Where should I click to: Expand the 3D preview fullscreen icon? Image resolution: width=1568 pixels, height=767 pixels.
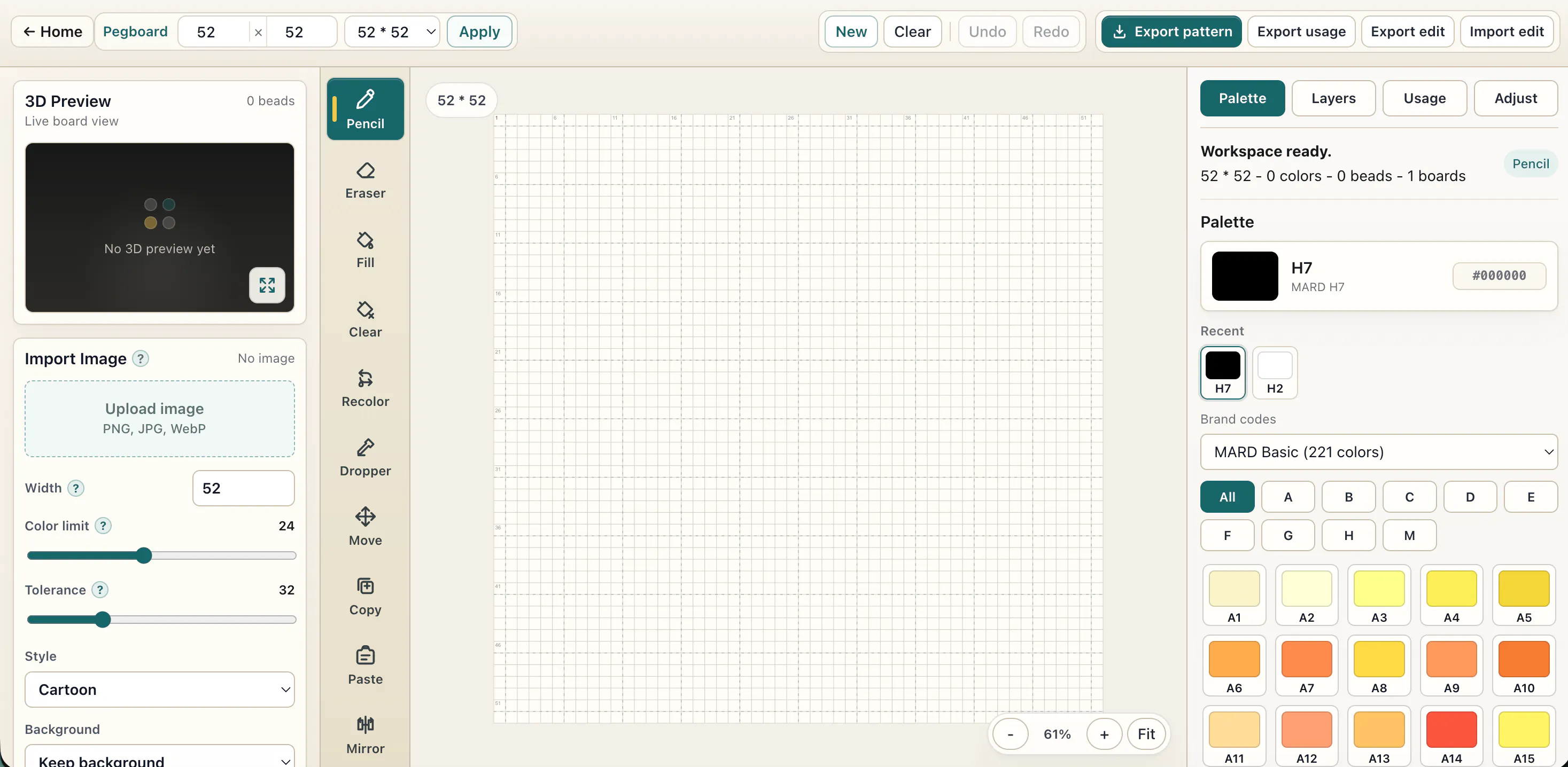[x=267, y=285]
